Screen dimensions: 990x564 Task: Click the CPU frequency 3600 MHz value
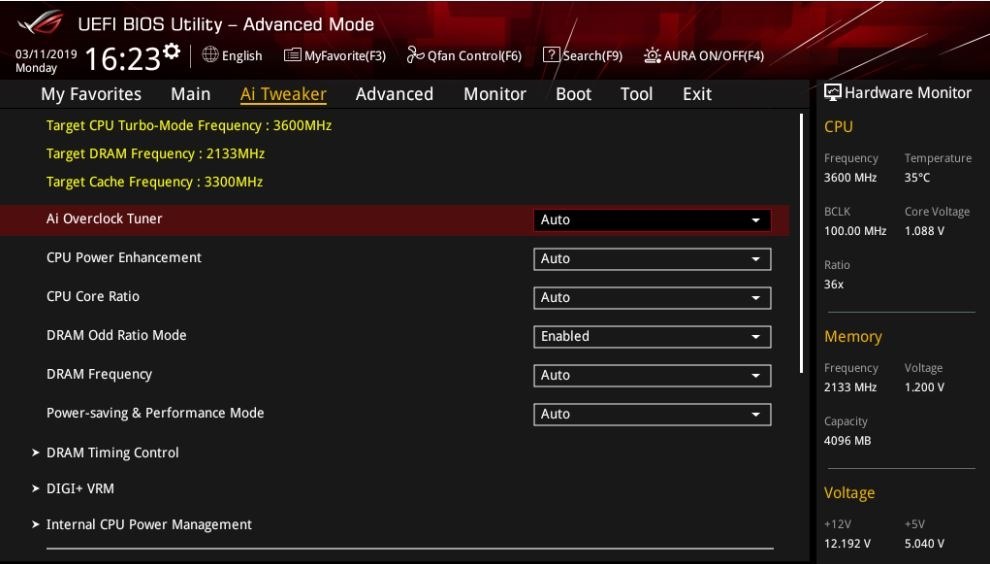tap(850, 177)
